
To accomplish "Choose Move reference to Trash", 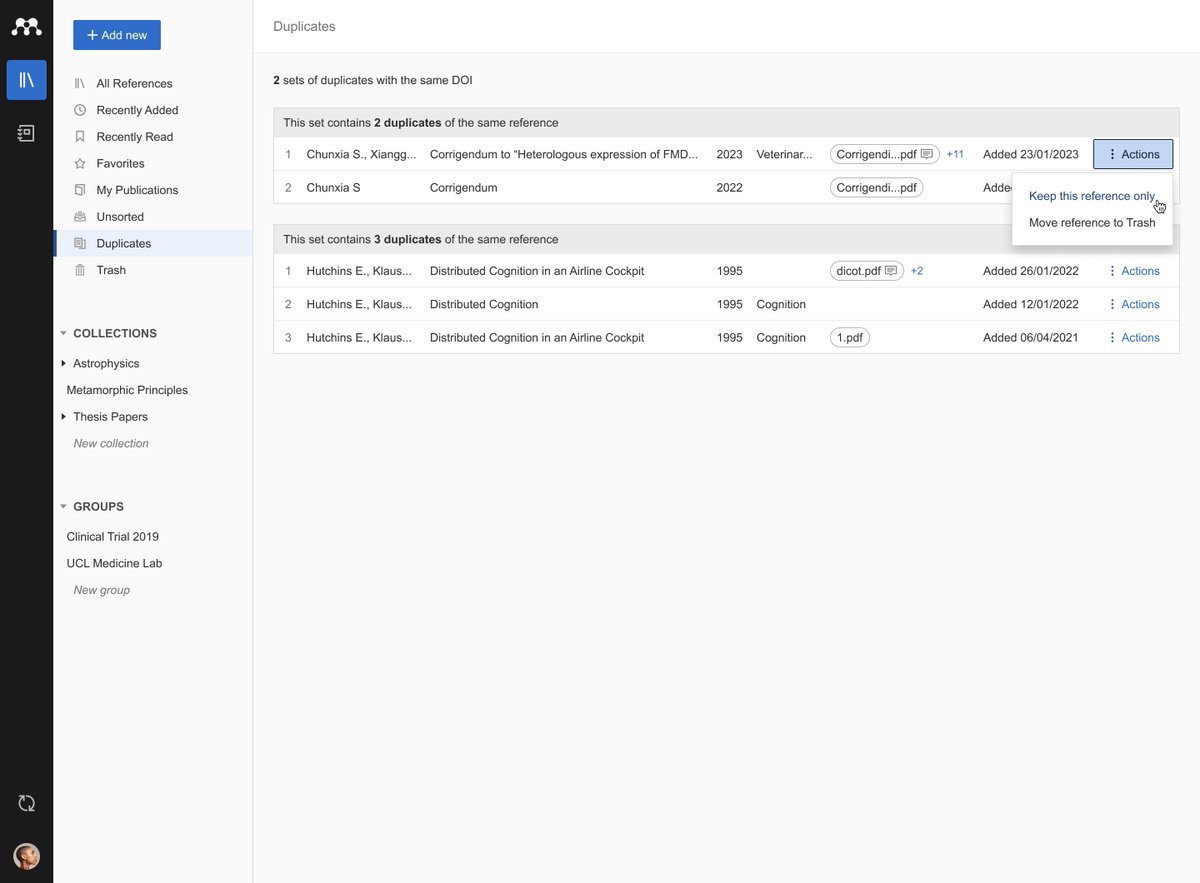I will click(x=1092, y=222).
